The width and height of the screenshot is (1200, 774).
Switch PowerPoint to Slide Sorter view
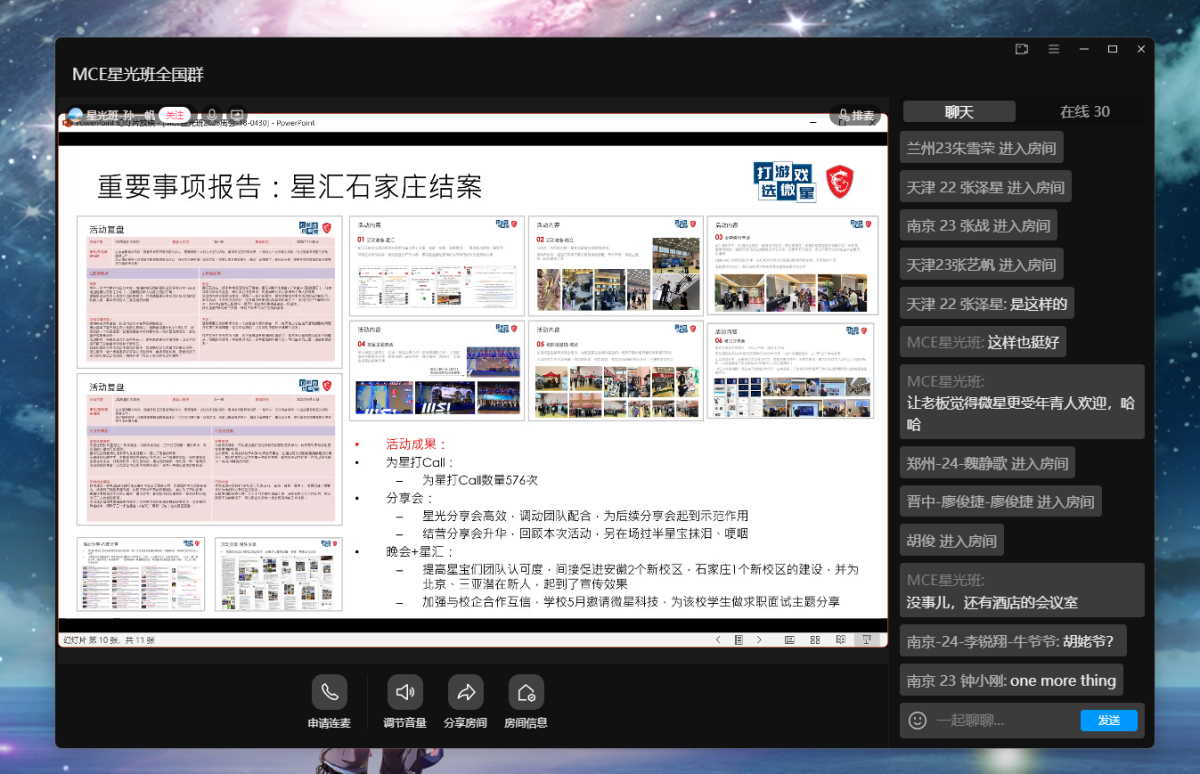815,639
